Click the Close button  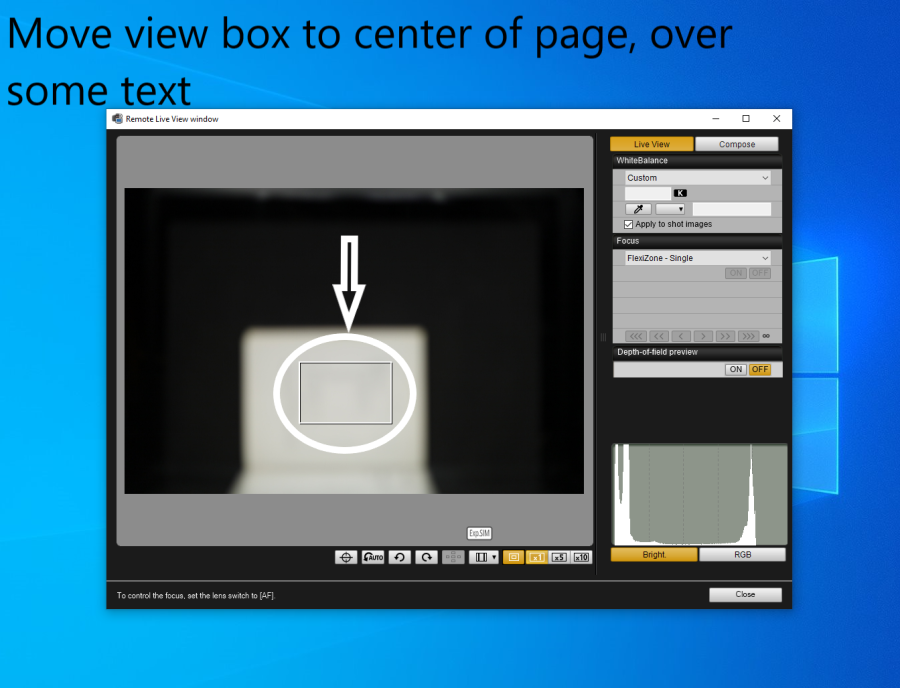pos(745,594)
